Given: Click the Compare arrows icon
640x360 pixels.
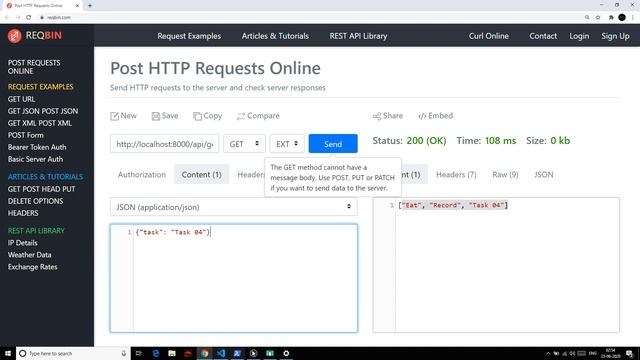Looking at the screenshot, I should click(241, 116).
